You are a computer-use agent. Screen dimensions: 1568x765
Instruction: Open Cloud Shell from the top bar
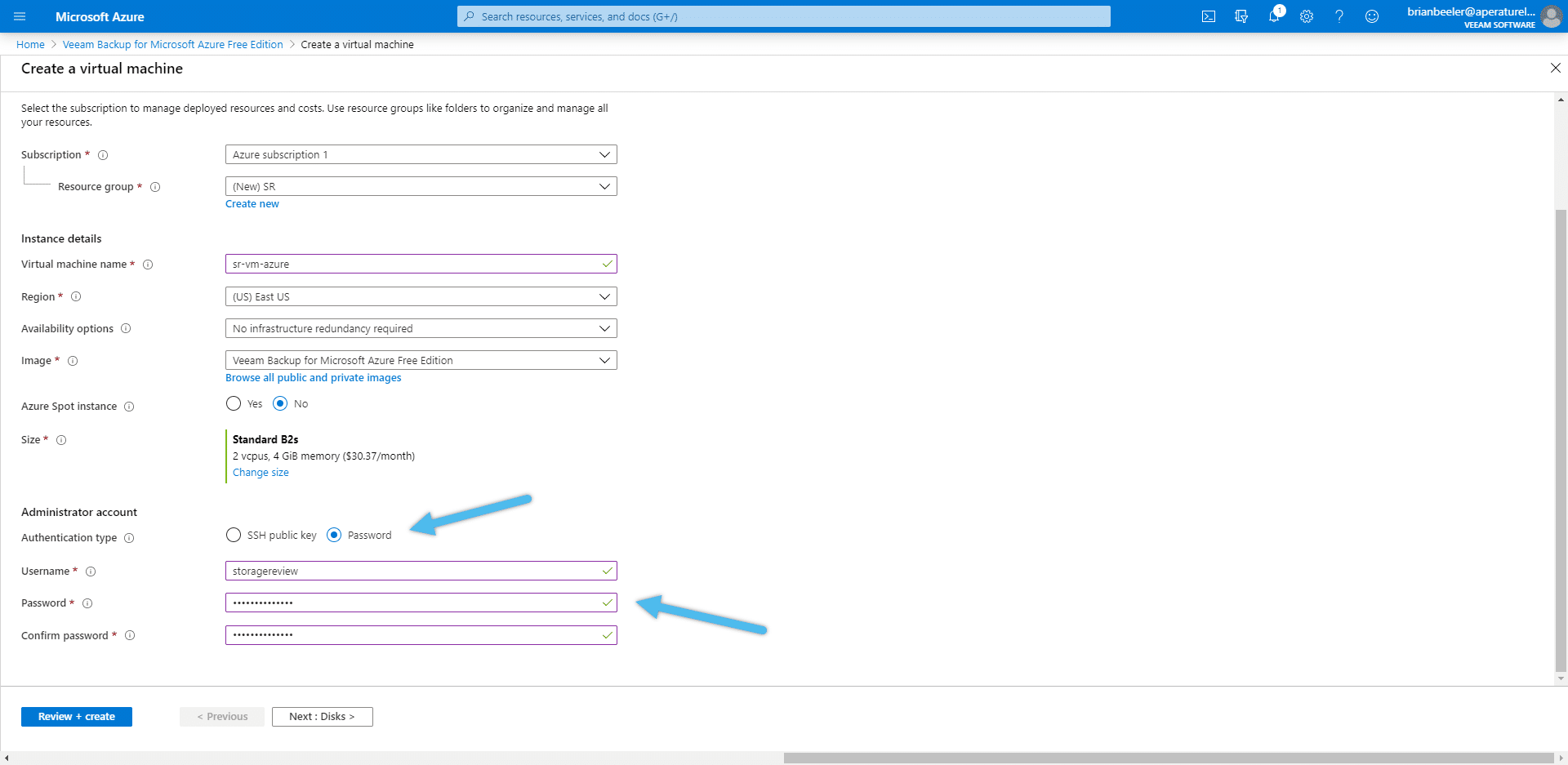[1209, 16]
